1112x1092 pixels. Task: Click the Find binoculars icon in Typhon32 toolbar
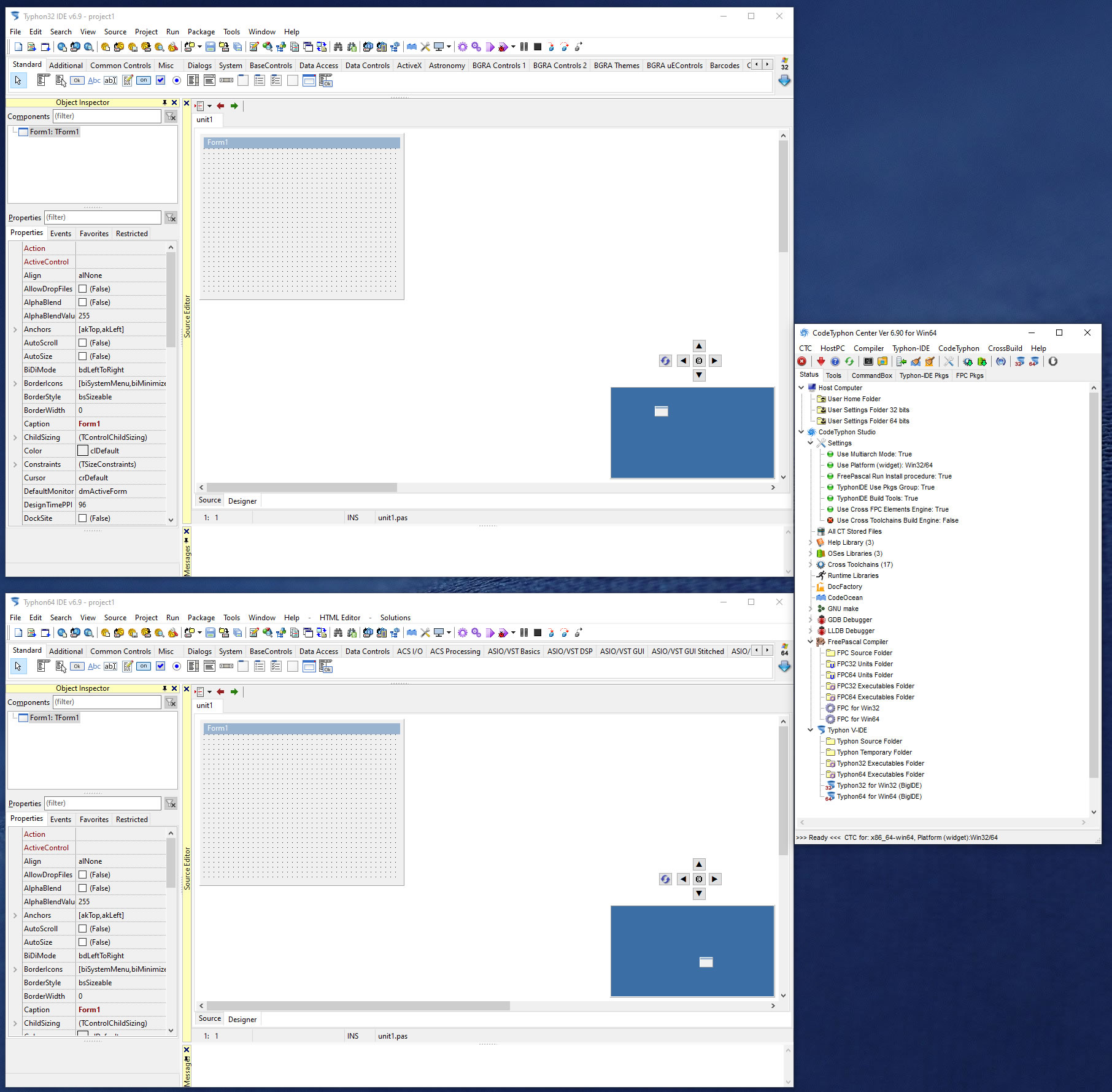click(338, 47)
